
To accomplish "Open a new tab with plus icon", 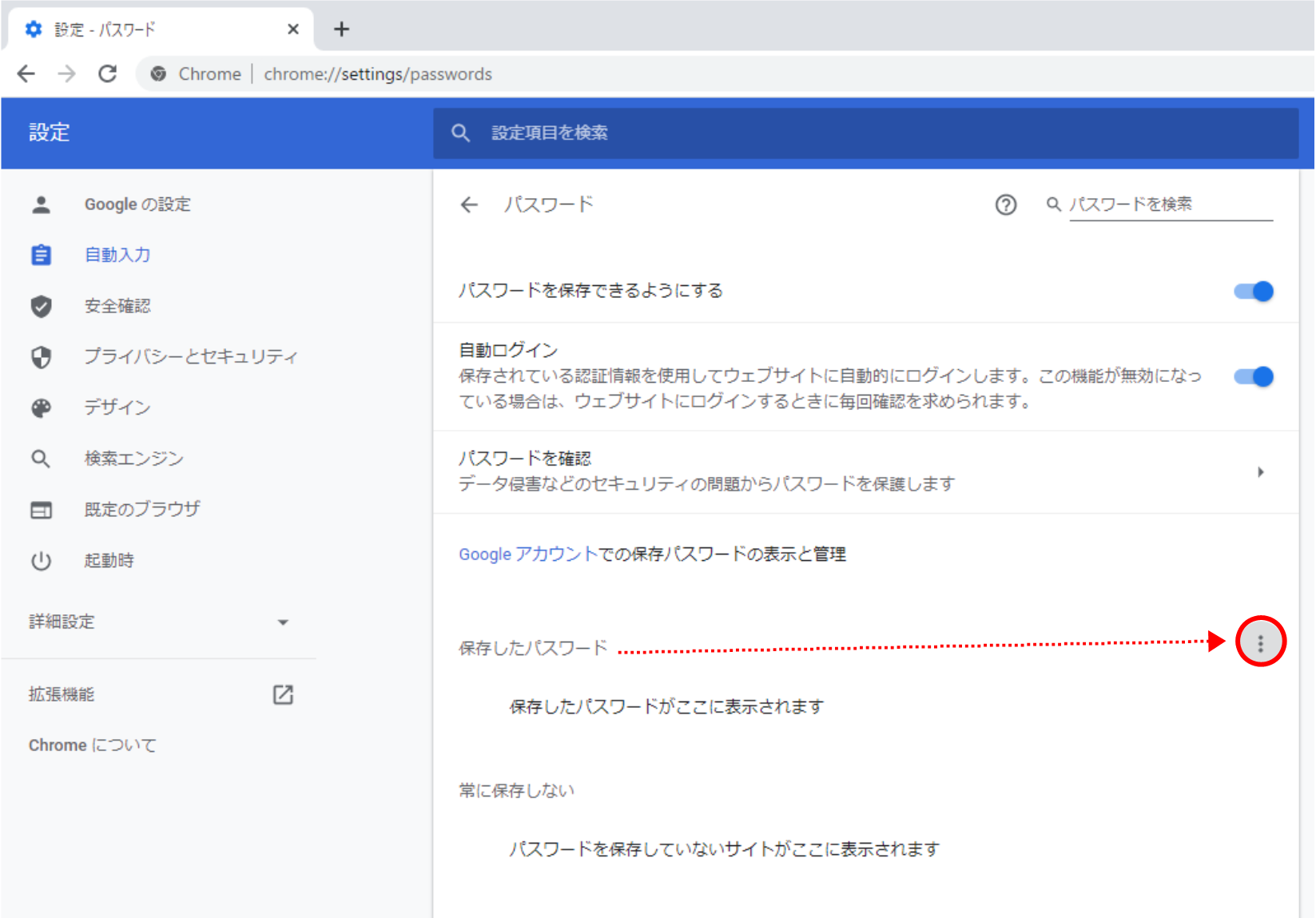I will coord(341,30).
